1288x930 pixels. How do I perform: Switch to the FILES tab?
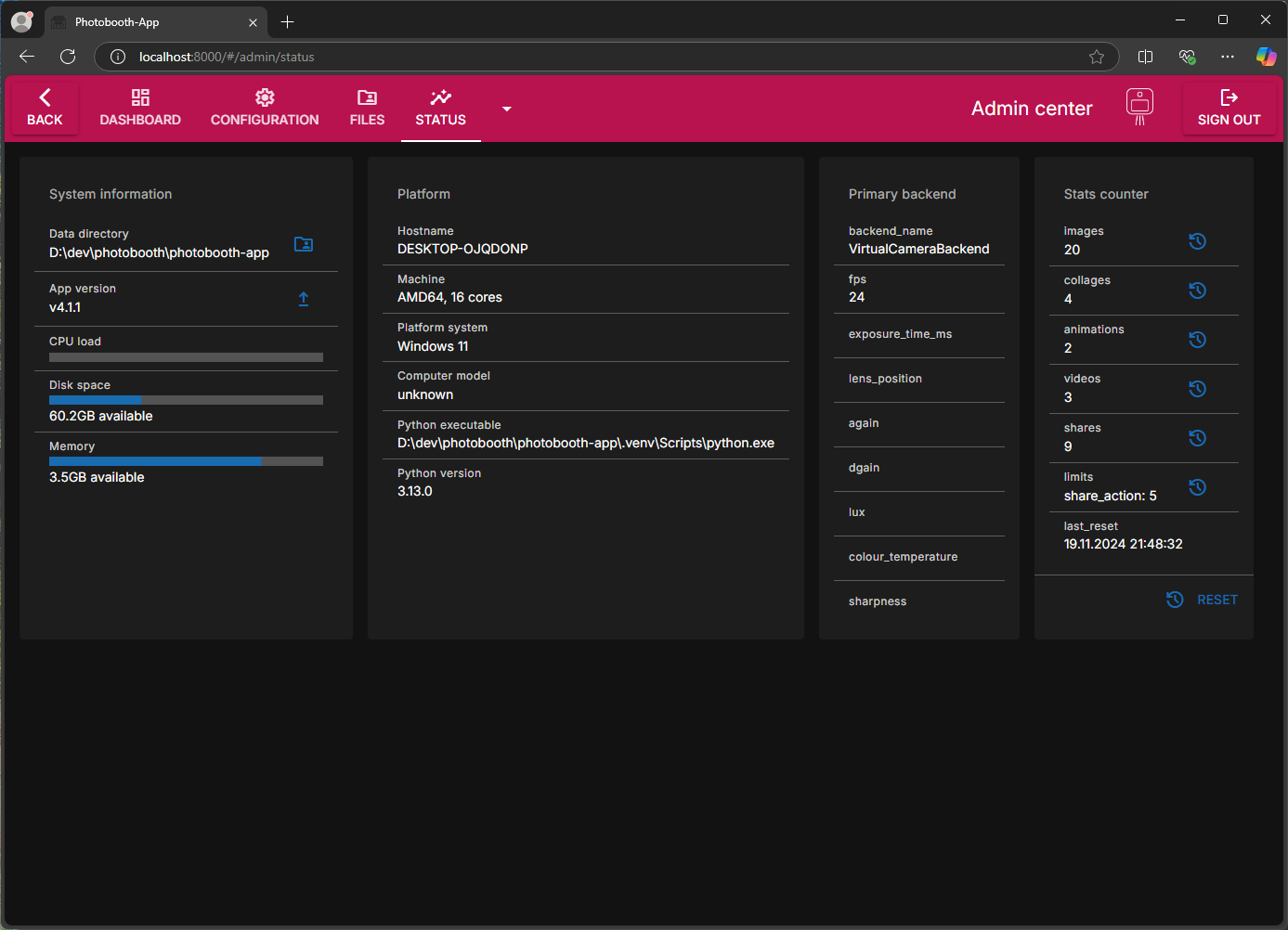(x=367, y=109)
